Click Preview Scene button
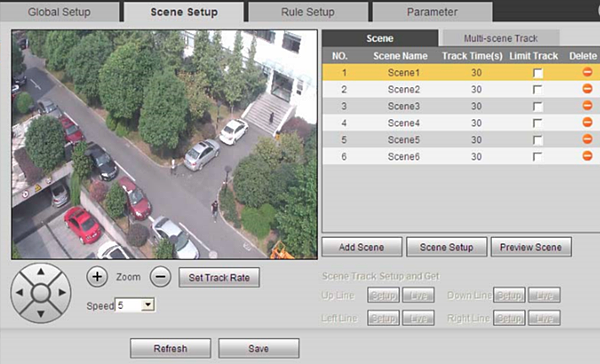The image size is (600, 364). [x=531, y=247]
